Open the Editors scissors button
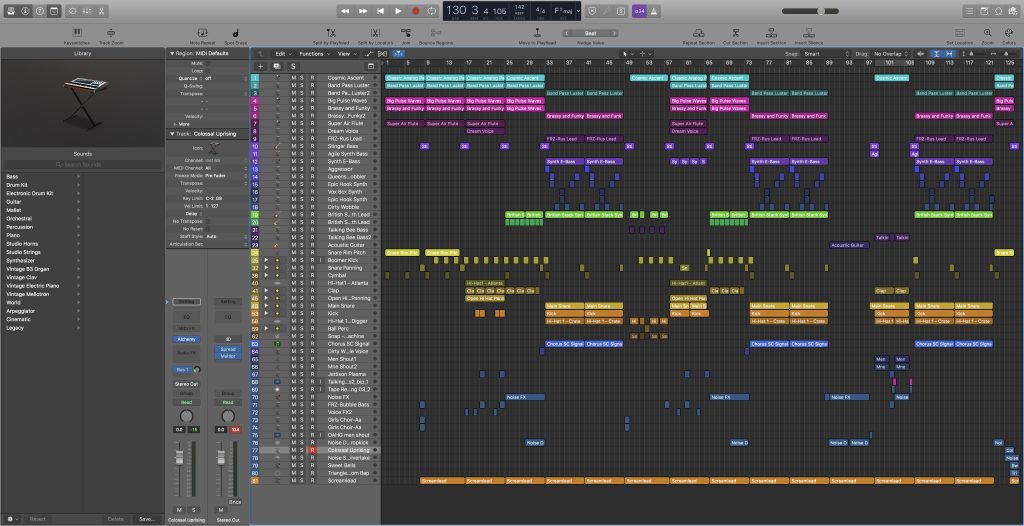 click(101, 11)
